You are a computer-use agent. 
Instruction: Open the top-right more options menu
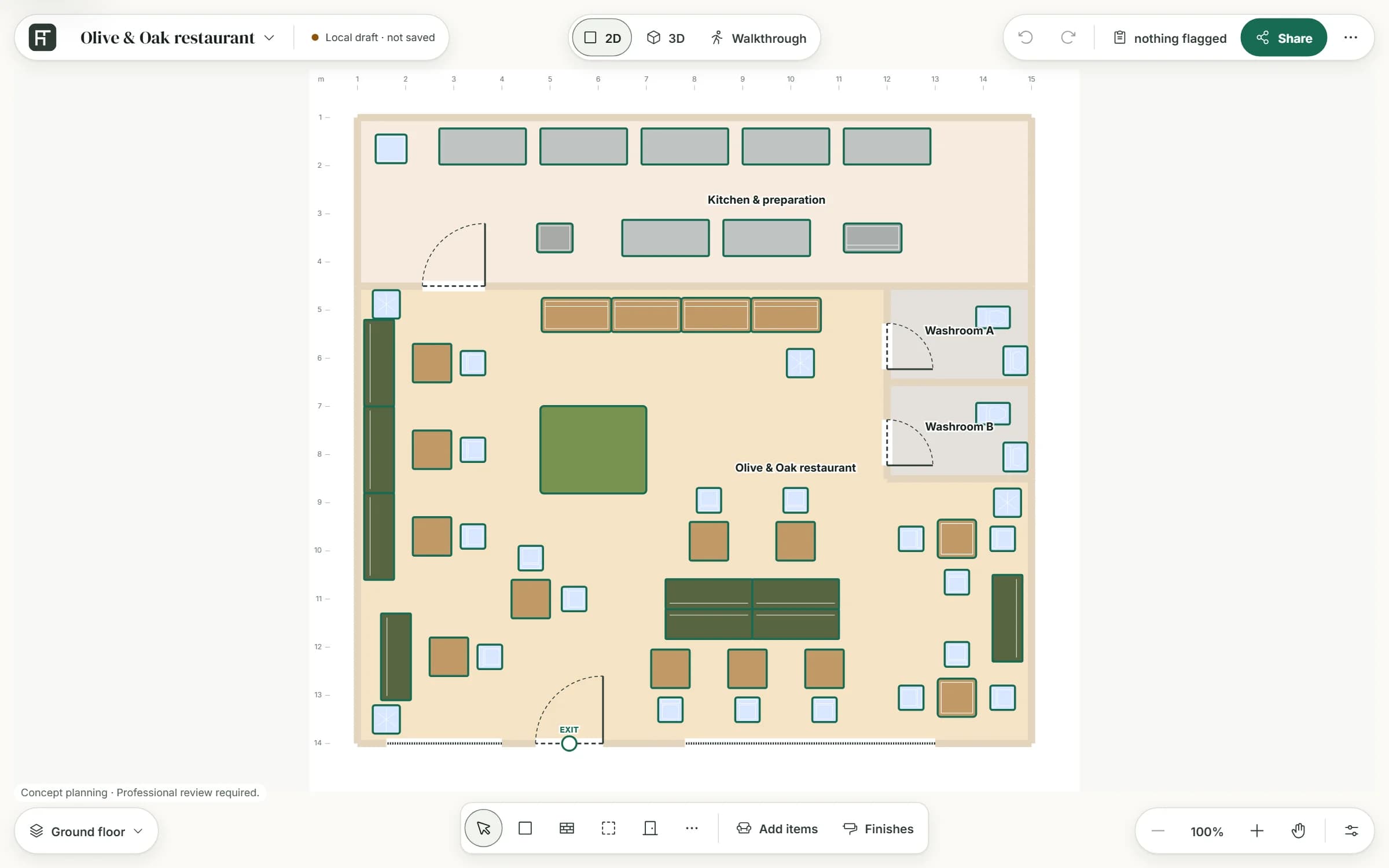pos(1351,38)
